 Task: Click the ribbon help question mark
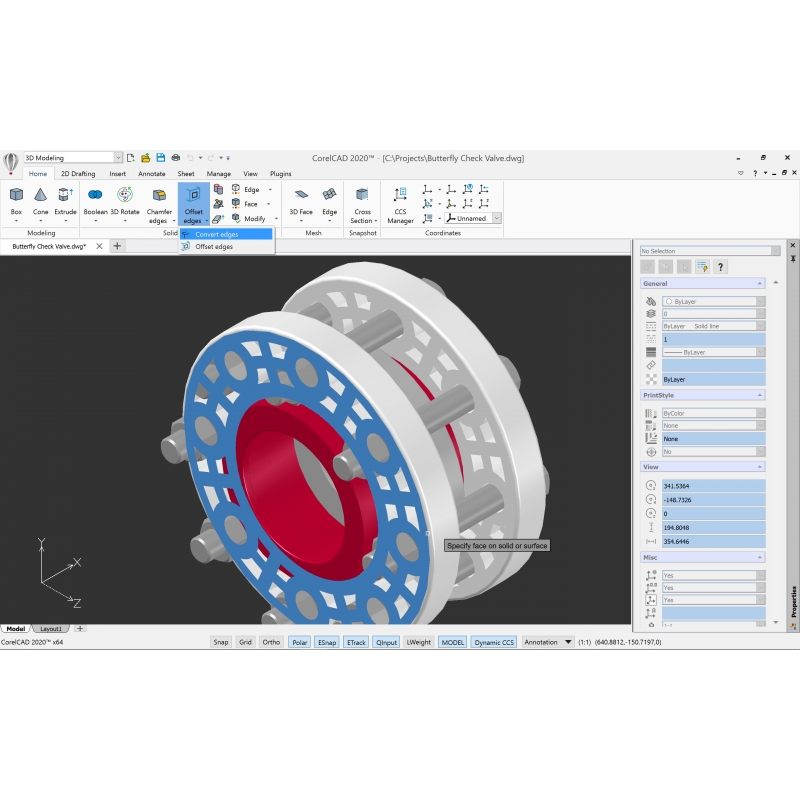point(755,173)
